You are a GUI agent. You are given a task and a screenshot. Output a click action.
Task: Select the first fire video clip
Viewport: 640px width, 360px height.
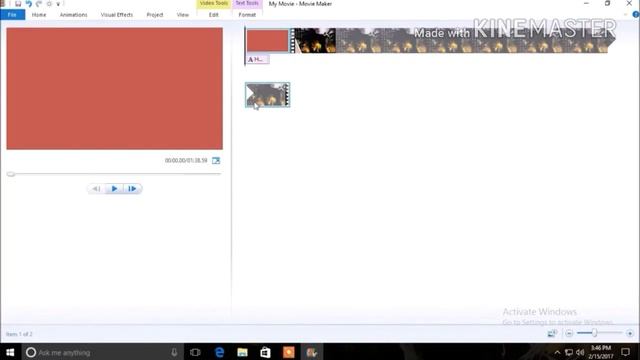[x=316, y=40]
